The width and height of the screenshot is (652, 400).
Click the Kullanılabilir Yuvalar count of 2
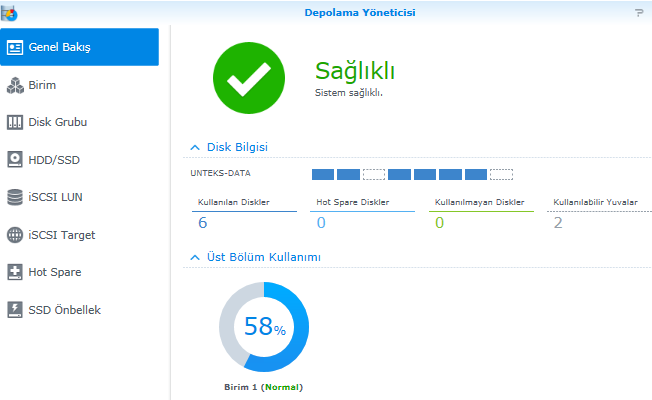(558, 222)
